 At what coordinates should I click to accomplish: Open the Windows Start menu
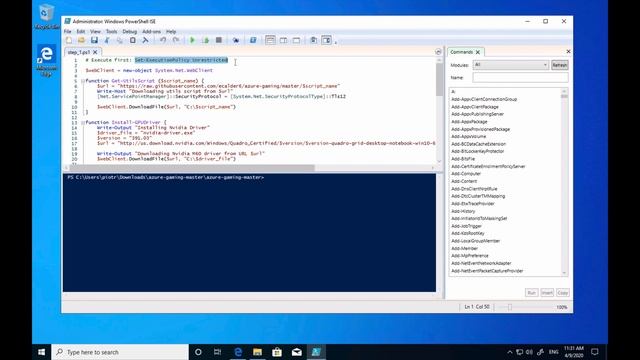coord(42,352)
